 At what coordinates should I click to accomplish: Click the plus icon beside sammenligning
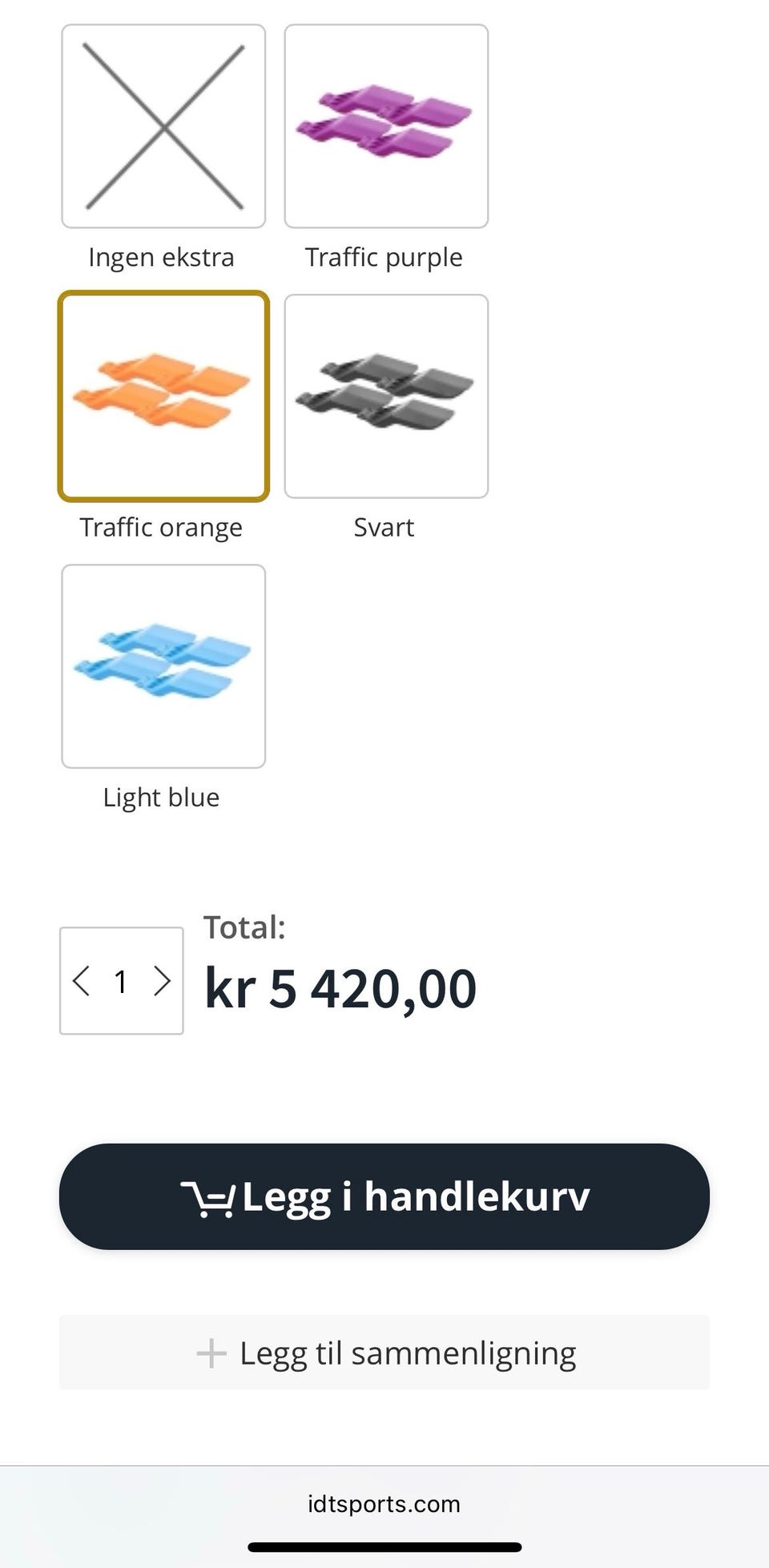pyautogui.click(x=211, y=1353)
